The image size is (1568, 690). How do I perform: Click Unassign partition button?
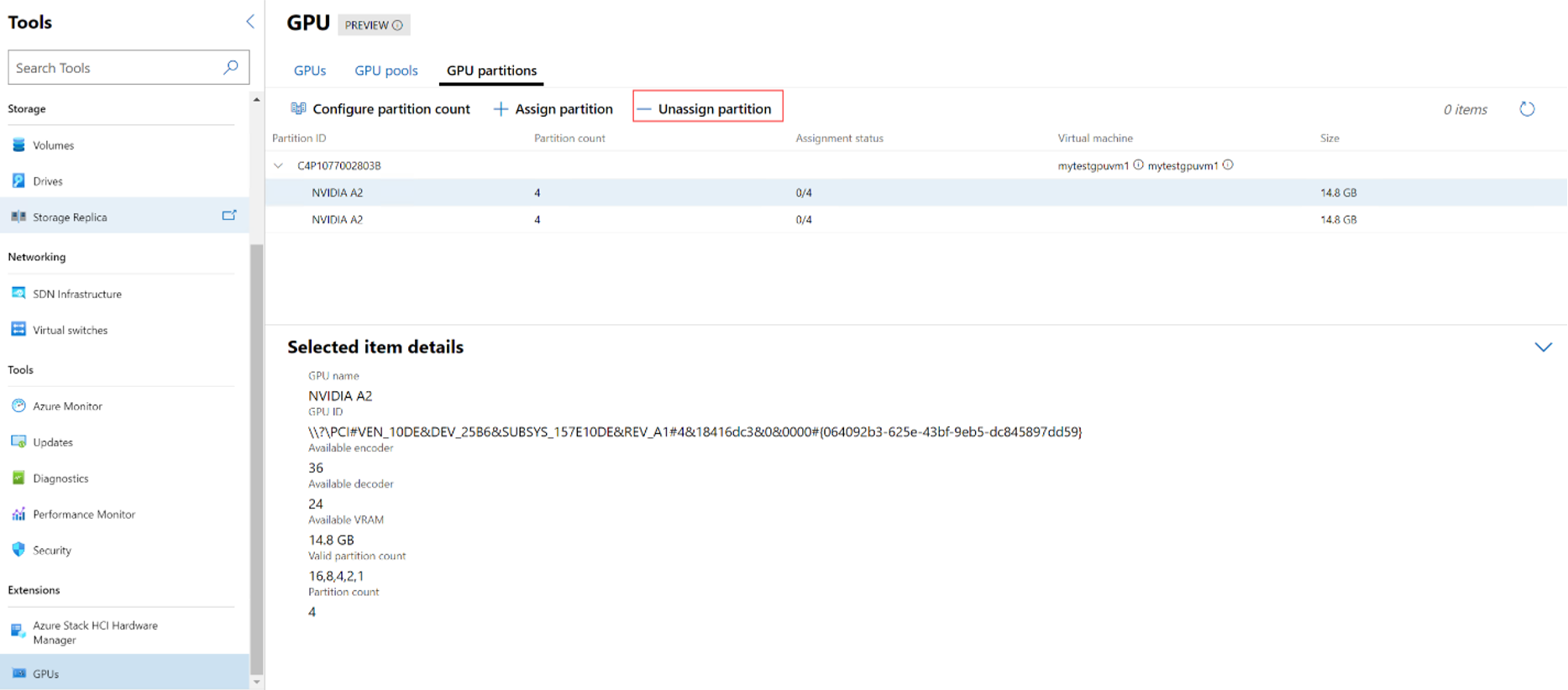pyautogui.click(x=707, y=109)
